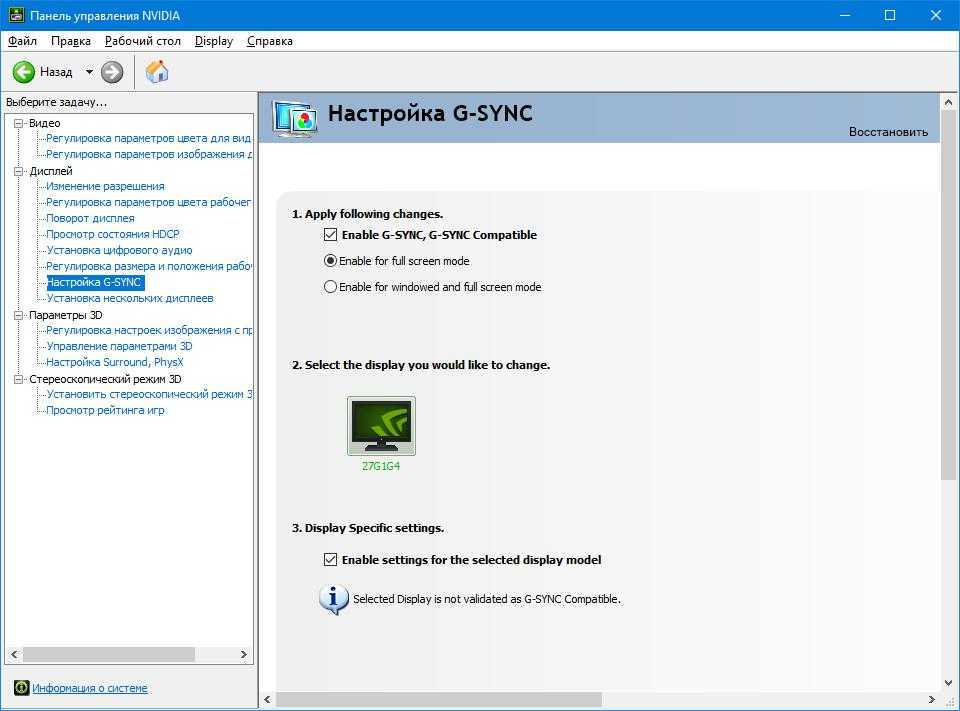Screen dimensions: 960x711
Task: Open the Файл menu
Action: coord(22,41)
